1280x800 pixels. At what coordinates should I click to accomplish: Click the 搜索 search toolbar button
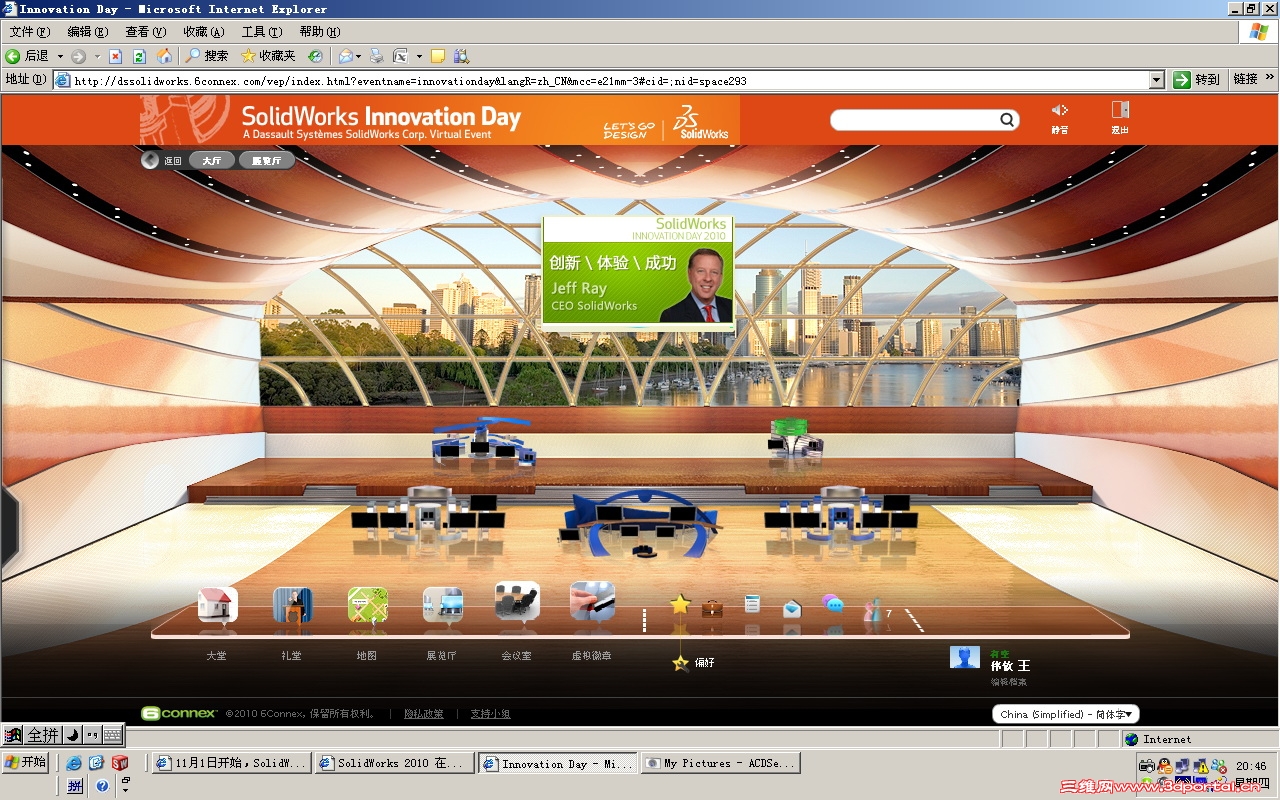(207, 56)
